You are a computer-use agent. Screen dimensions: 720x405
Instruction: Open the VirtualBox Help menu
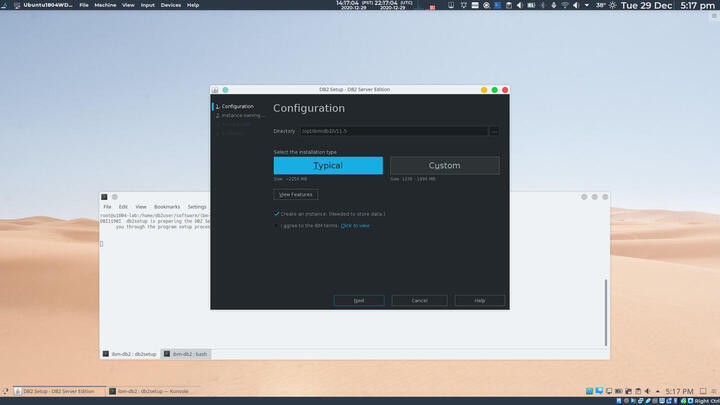coord(193,5)
